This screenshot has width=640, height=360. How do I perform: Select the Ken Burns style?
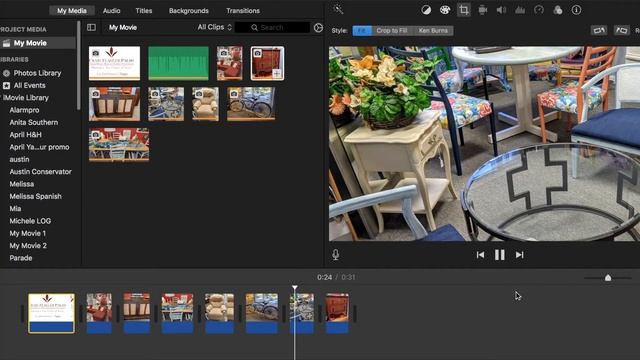(433, 31)
